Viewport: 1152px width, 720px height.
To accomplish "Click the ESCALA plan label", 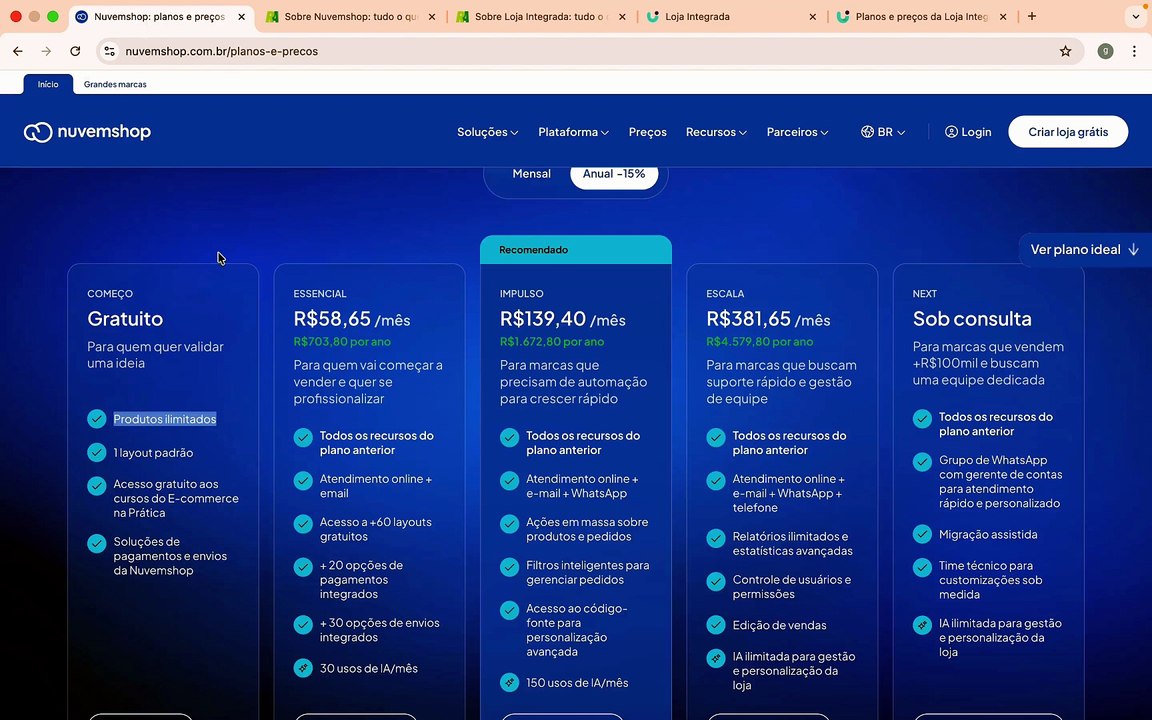I will click(725, 294).
